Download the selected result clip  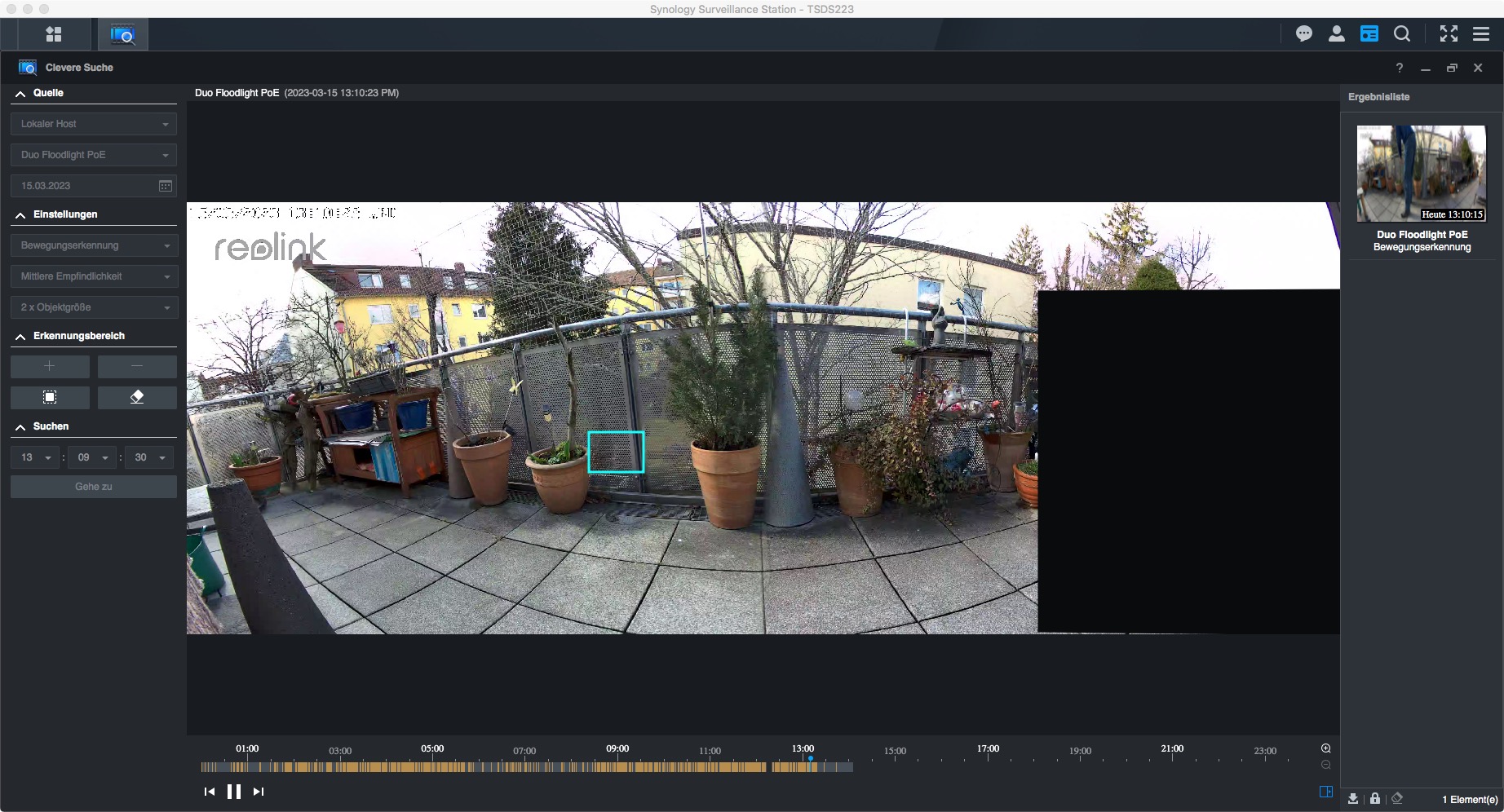(1353, 799)
